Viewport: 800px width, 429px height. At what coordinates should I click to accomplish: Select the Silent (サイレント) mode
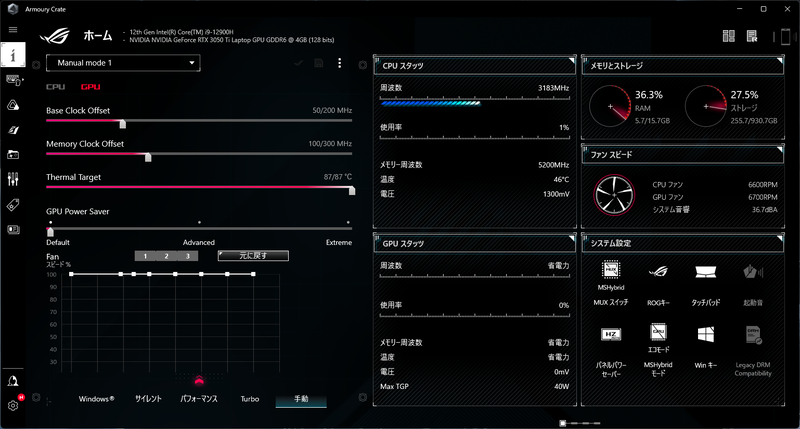[x=148, y=399]
